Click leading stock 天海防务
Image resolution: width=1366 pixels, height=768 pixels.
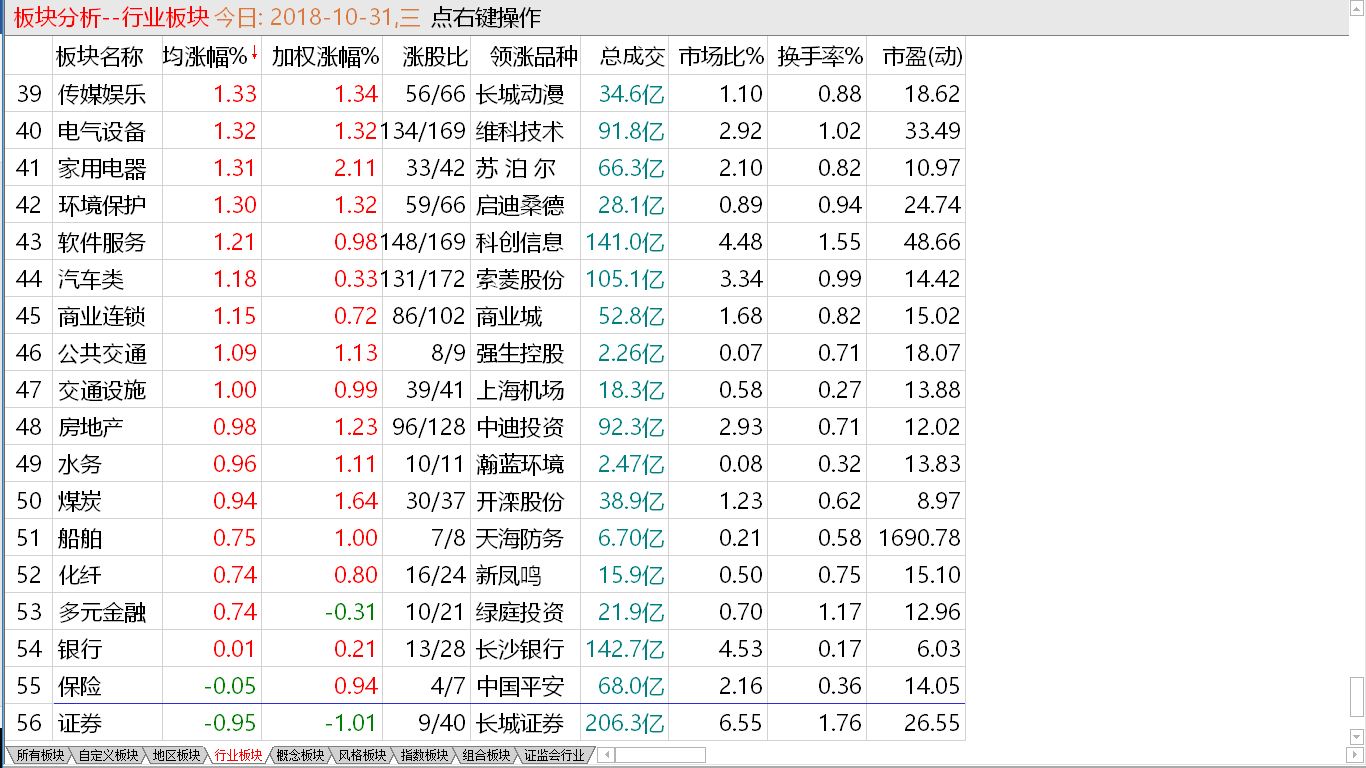pyautogui.click(x=520, y=538)
